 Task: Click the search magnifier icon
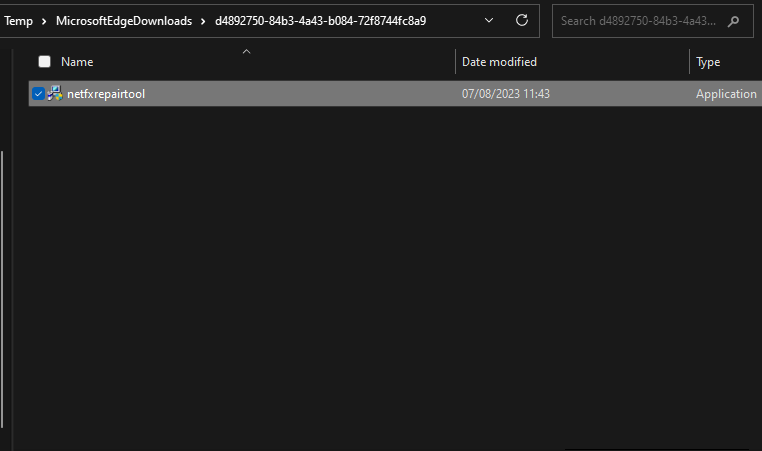(733, 21)
